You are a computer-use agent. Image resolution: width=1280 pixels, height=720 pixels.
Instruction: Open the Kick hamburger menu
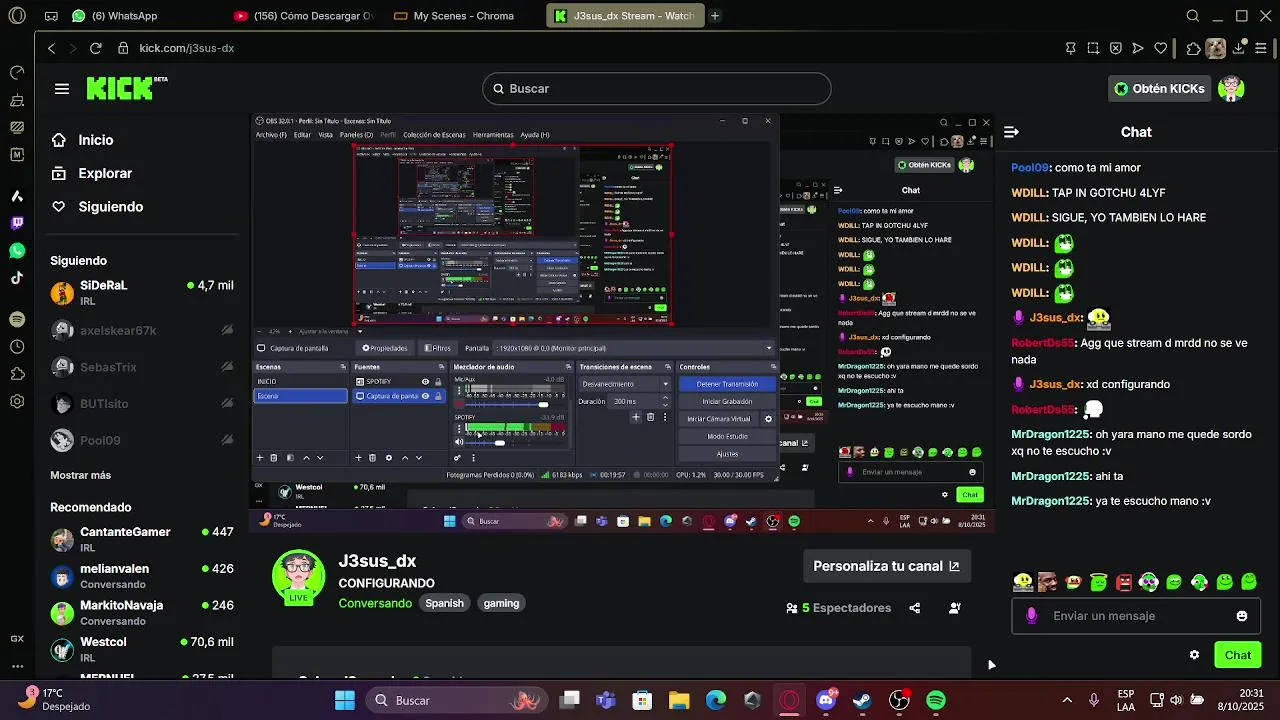(62, 89)
